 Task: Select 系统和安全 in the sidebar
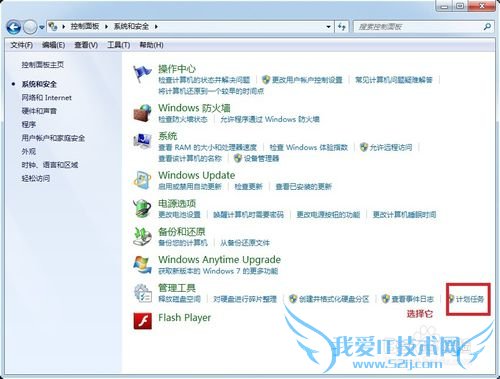pos(39,84)
